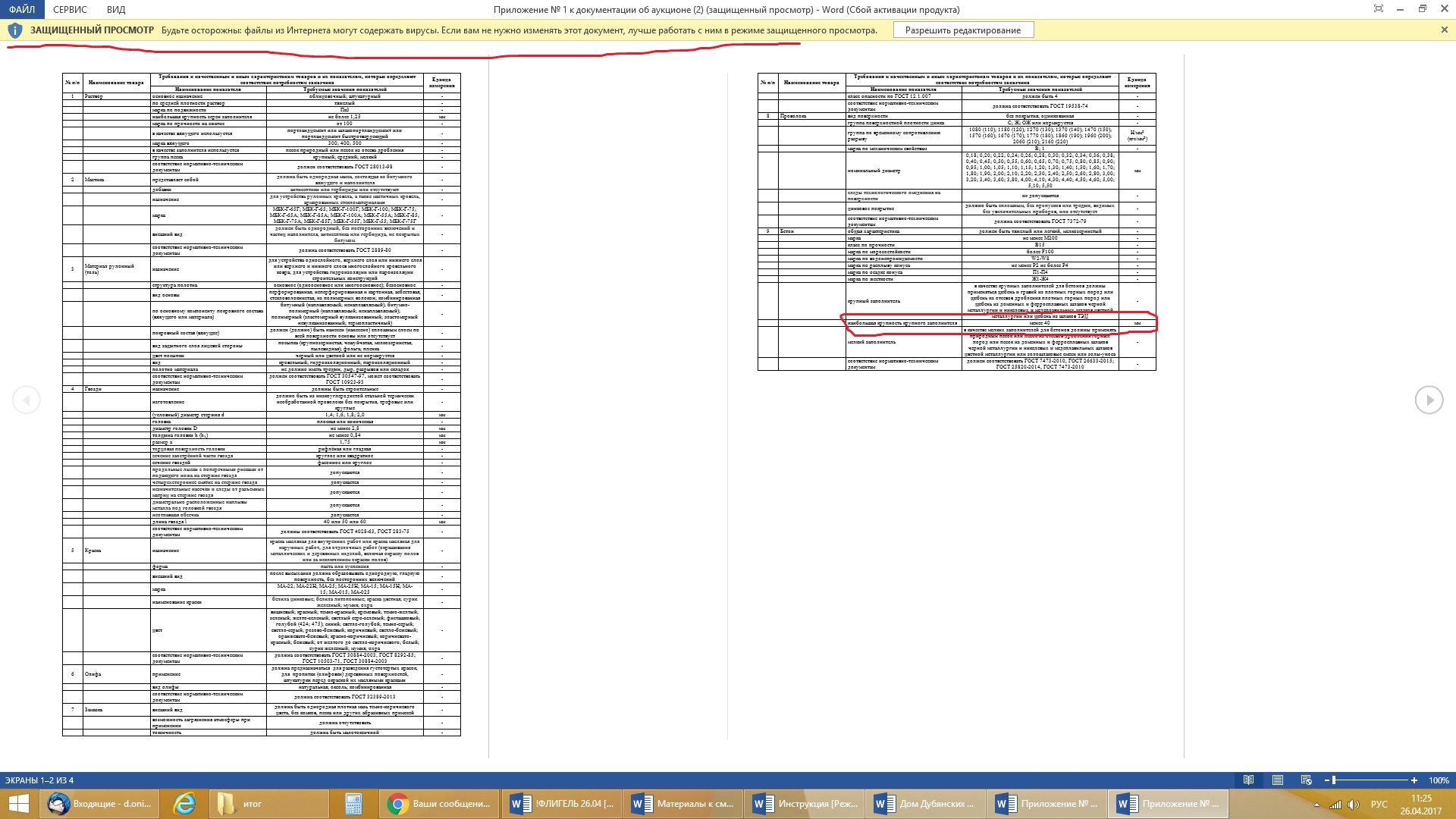Image resolution: width=1456 pixels, height=819 pixels.
Task: Open the ФАЙЛ menu
Action: (21, 10)
